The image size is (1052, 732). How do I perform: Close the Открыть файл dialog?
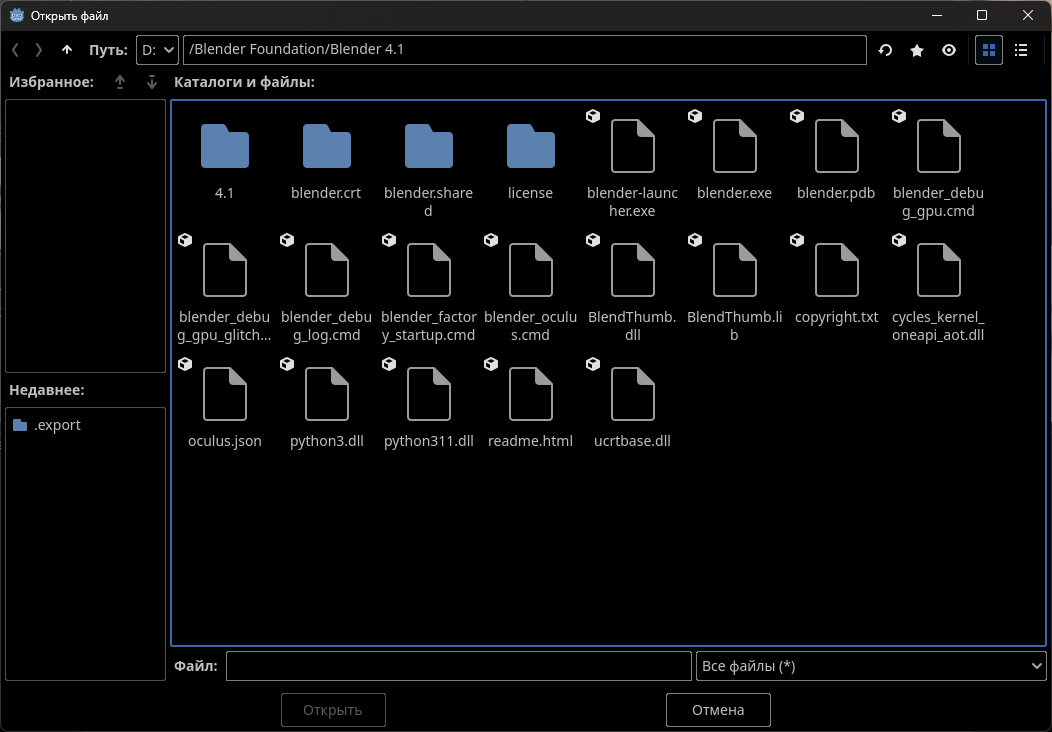[x=1028, y=15]
